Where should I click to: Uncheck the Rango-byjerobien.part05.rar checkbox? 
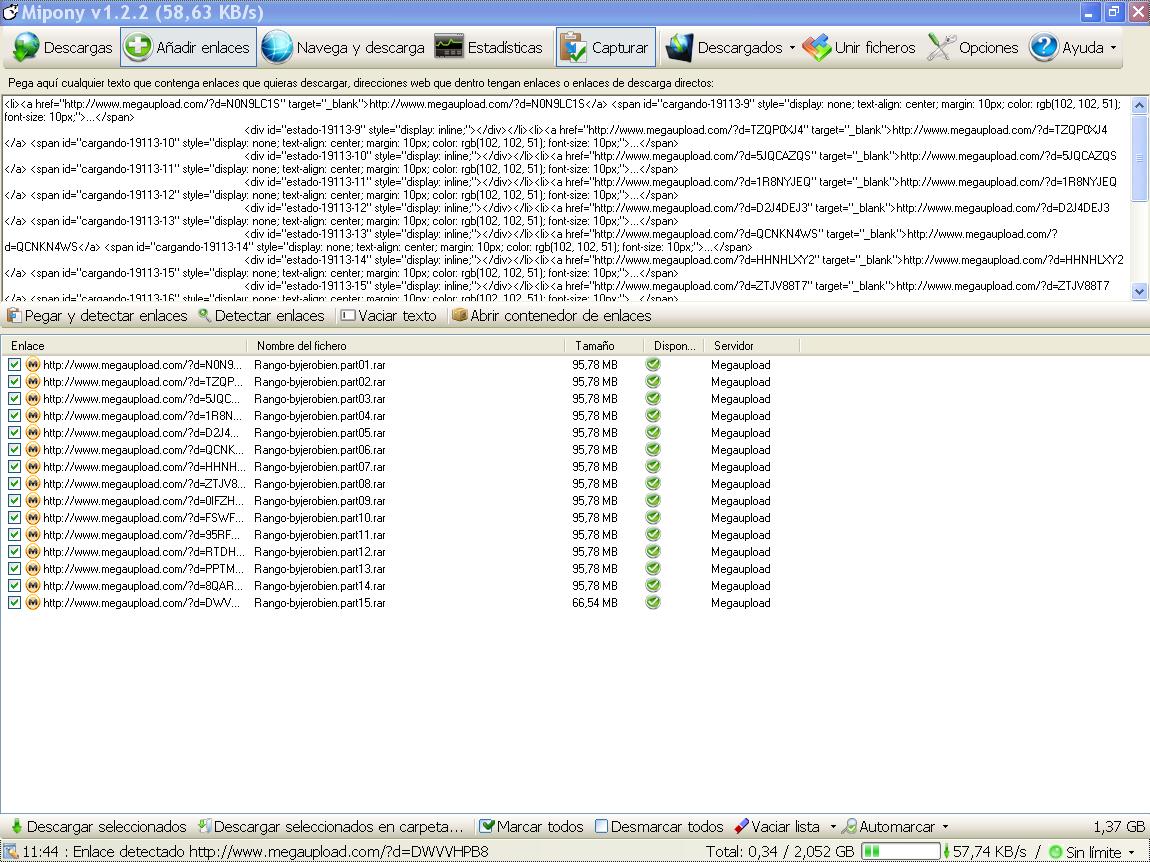point(14,433)
